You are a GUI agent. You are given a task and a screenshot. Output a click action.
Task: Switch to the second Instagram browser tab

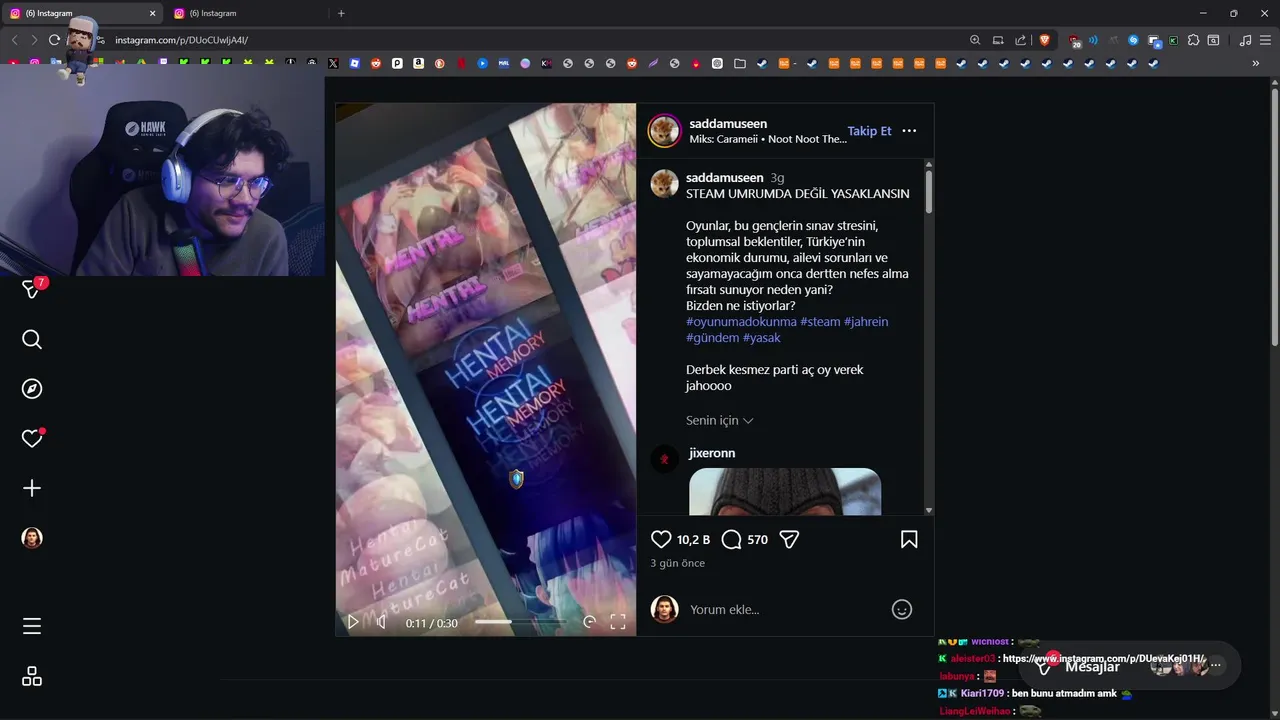[x=246, y=13]
